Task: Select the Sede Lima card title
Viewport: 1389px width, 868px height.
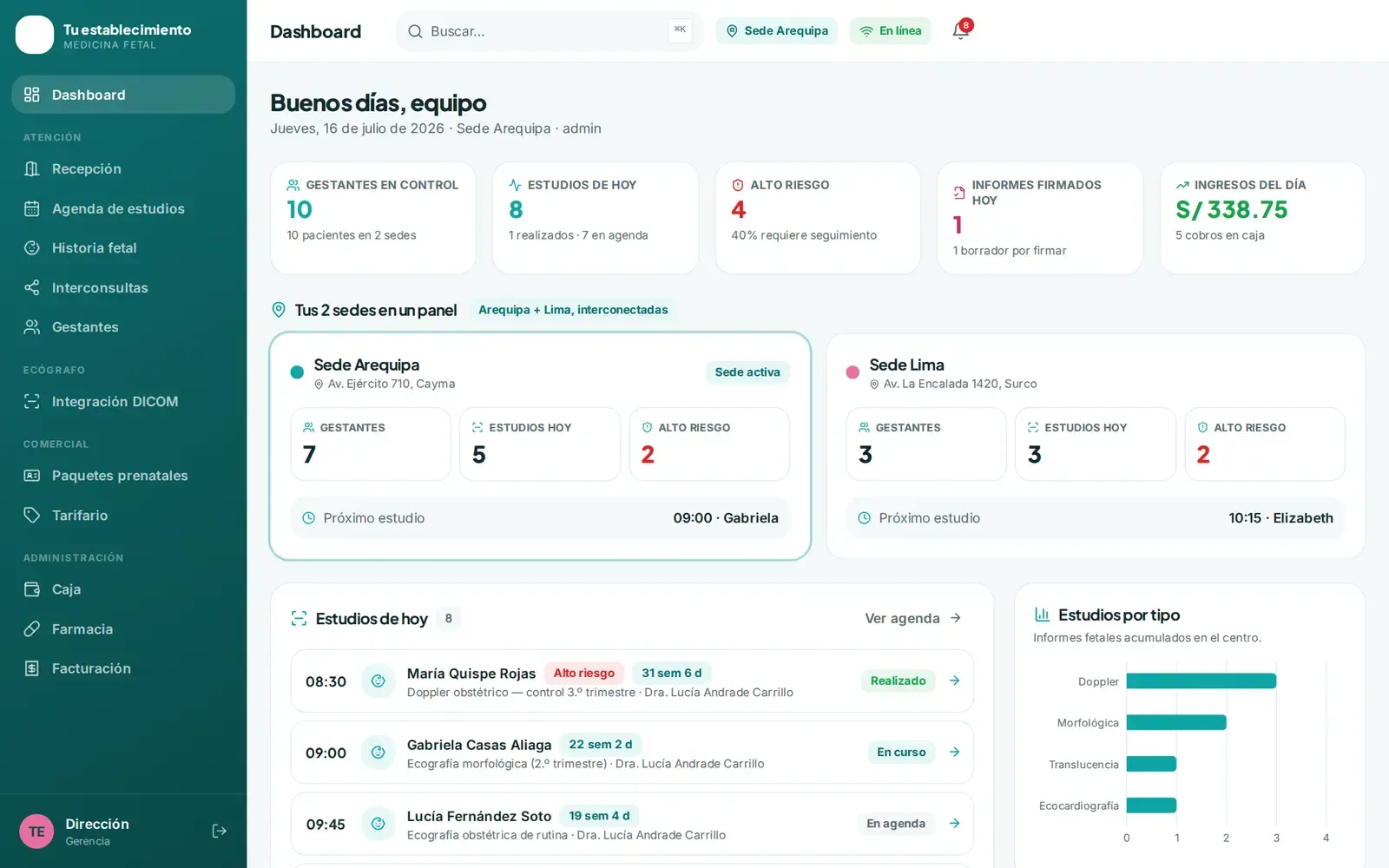Action: pos(906,365)
